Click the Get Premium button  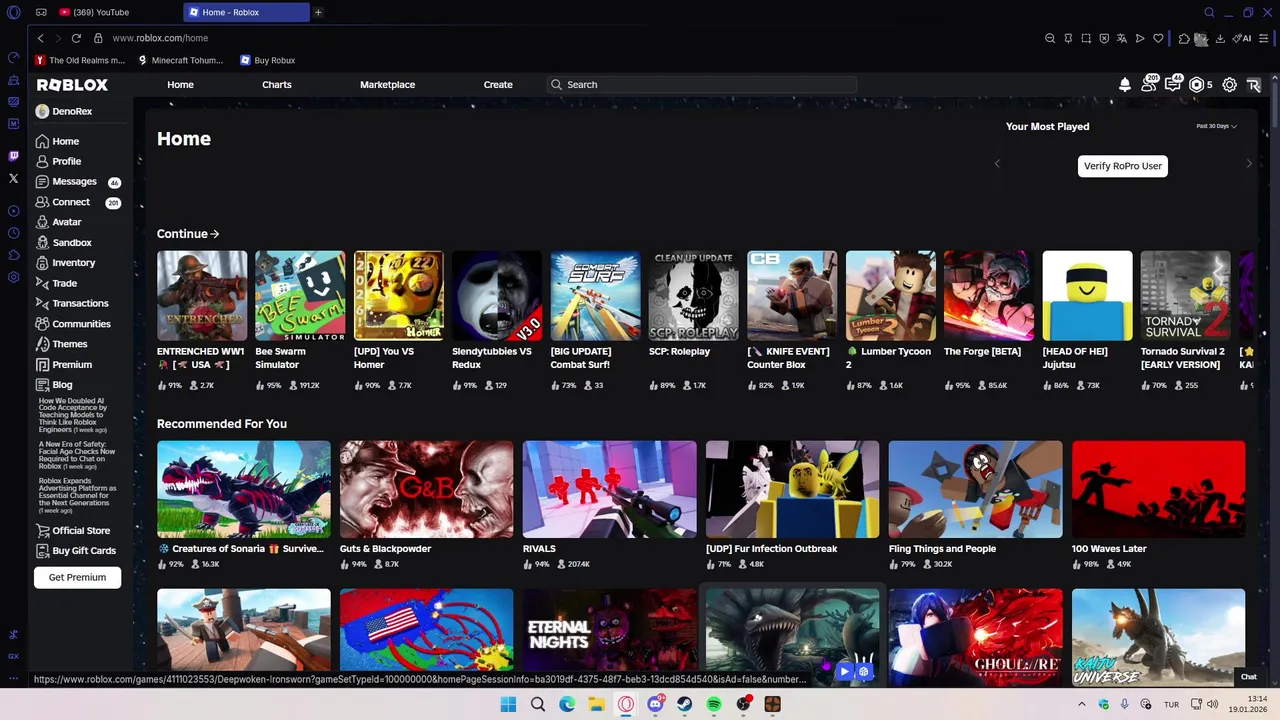pos(77,577)
